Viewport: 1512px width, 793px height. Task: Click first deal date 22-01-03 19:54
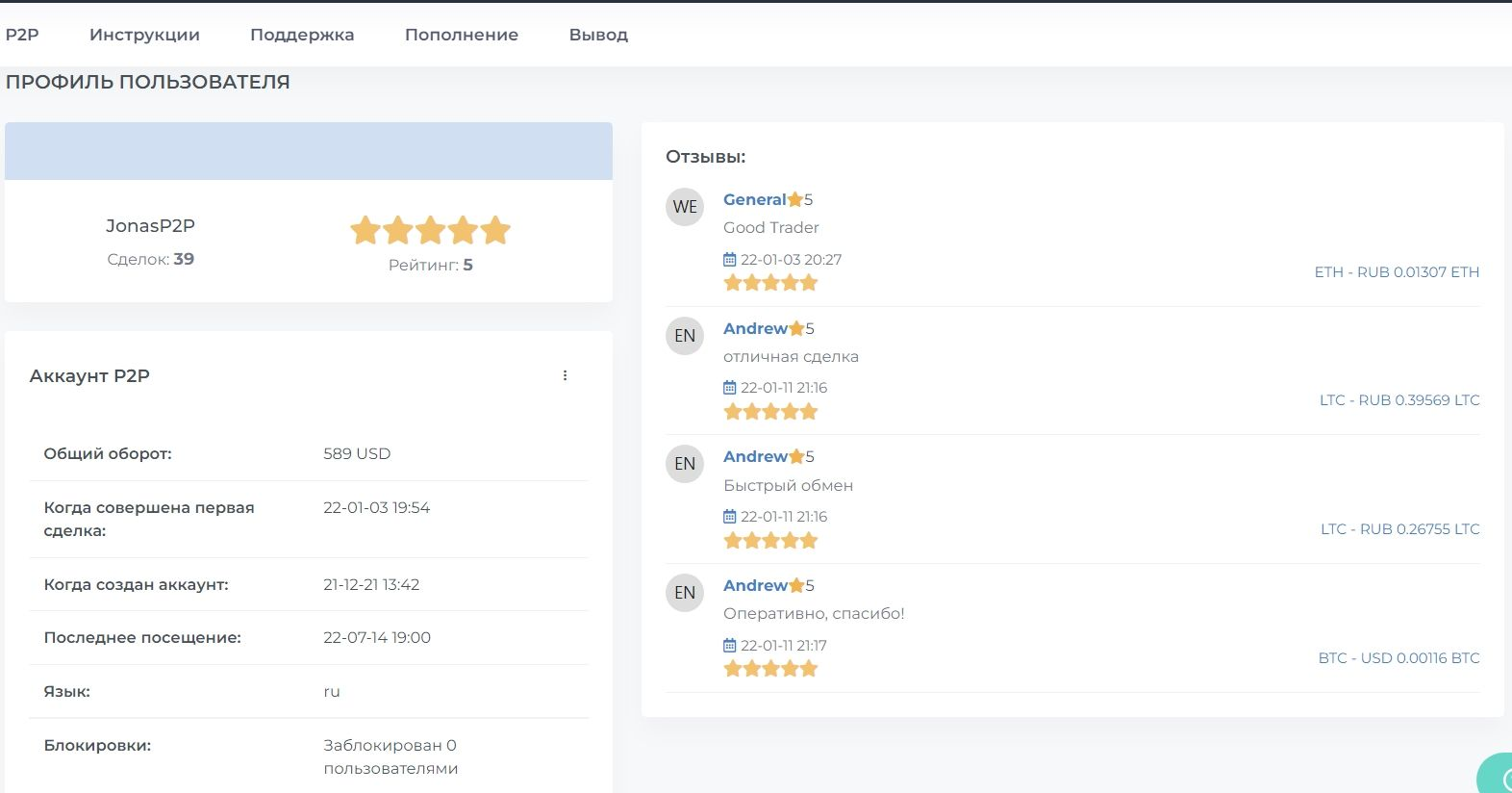pos(376,507)
